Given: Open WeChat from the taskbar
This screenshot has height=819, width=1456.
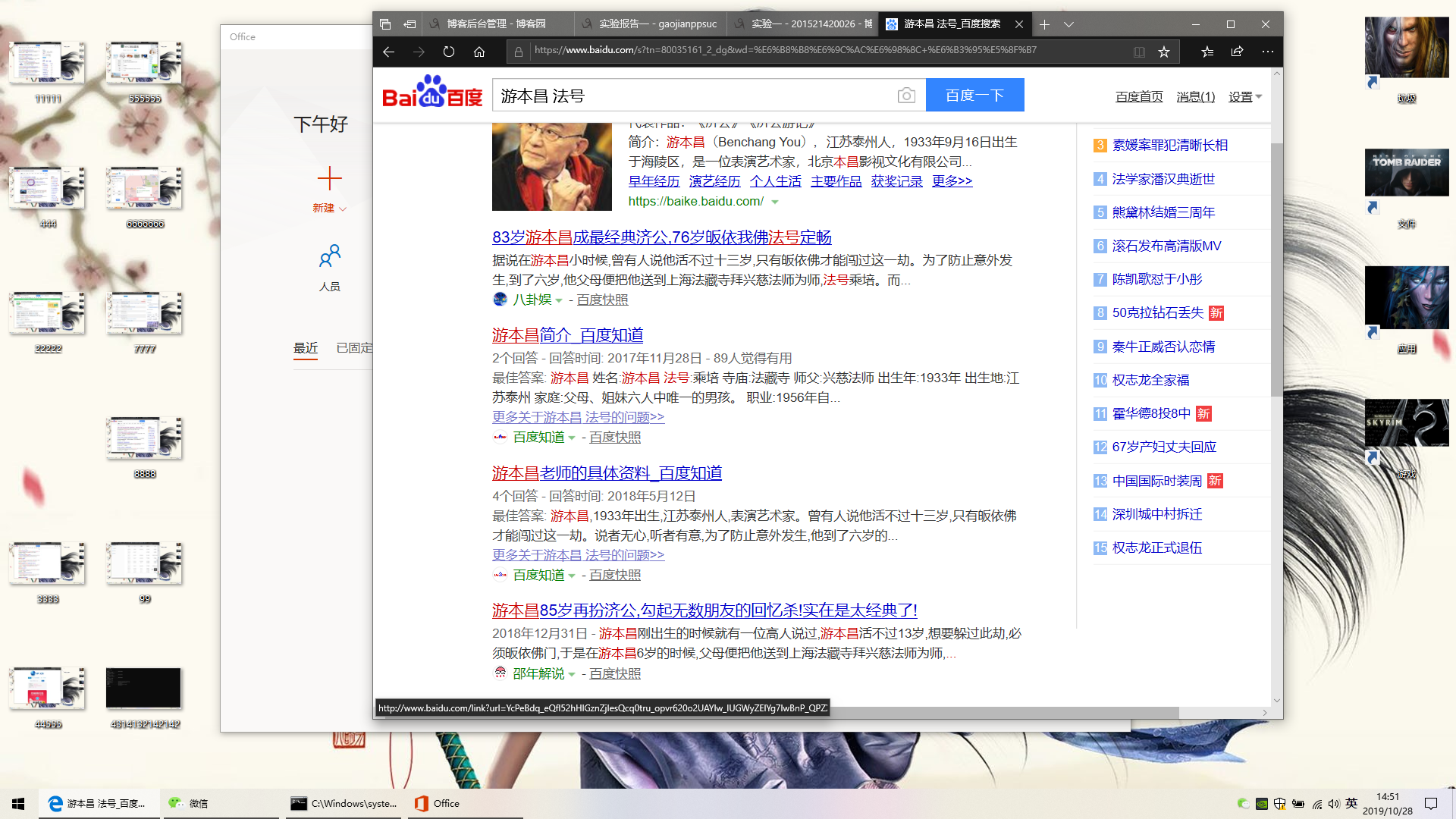Looking at the screenshot, I should coord(190,803).
